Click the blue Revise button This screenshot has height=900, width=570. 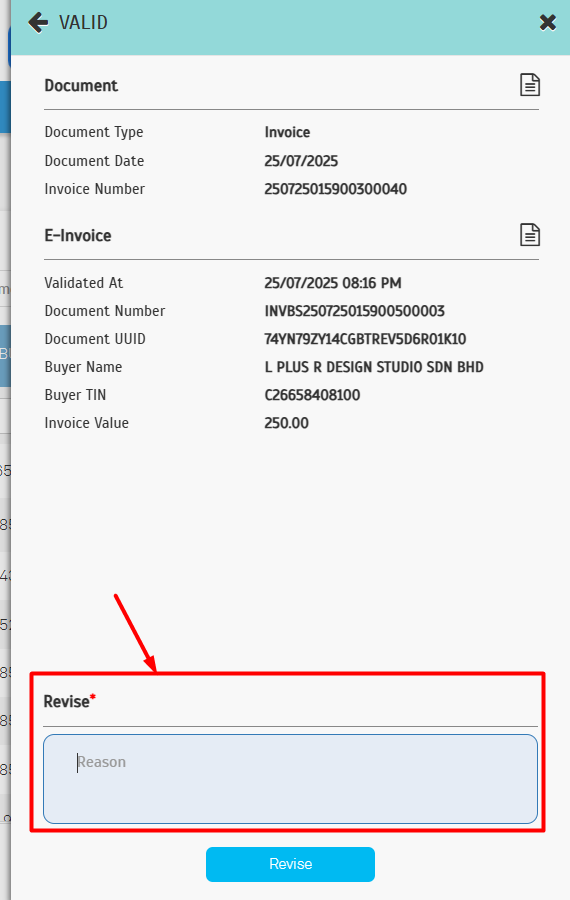pyautogui.click(x=290, y=864)
